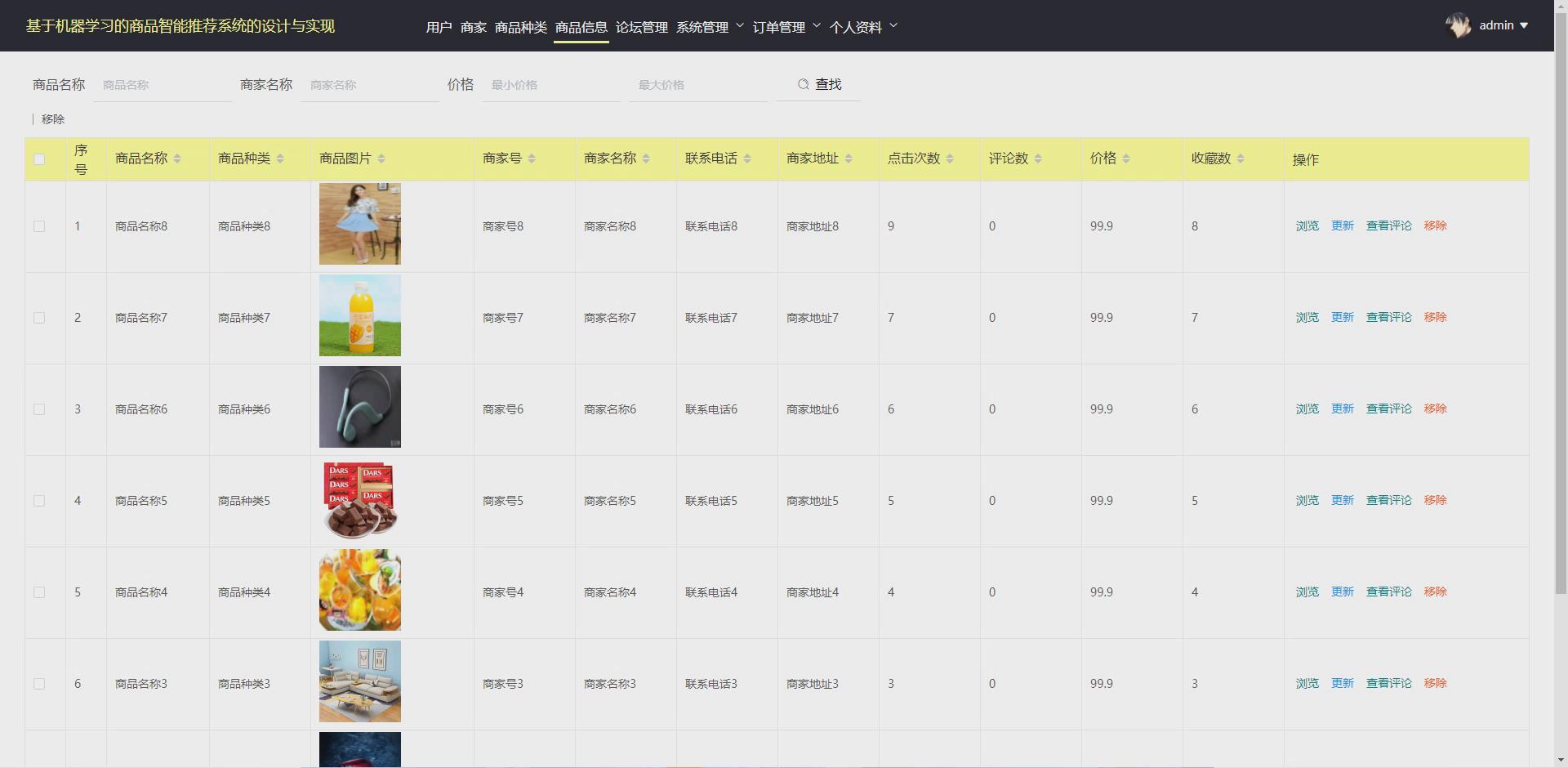Click 更新 for 商品名称7 row
Viewport: 1568px width, 768px height.
coord(1343,317)
